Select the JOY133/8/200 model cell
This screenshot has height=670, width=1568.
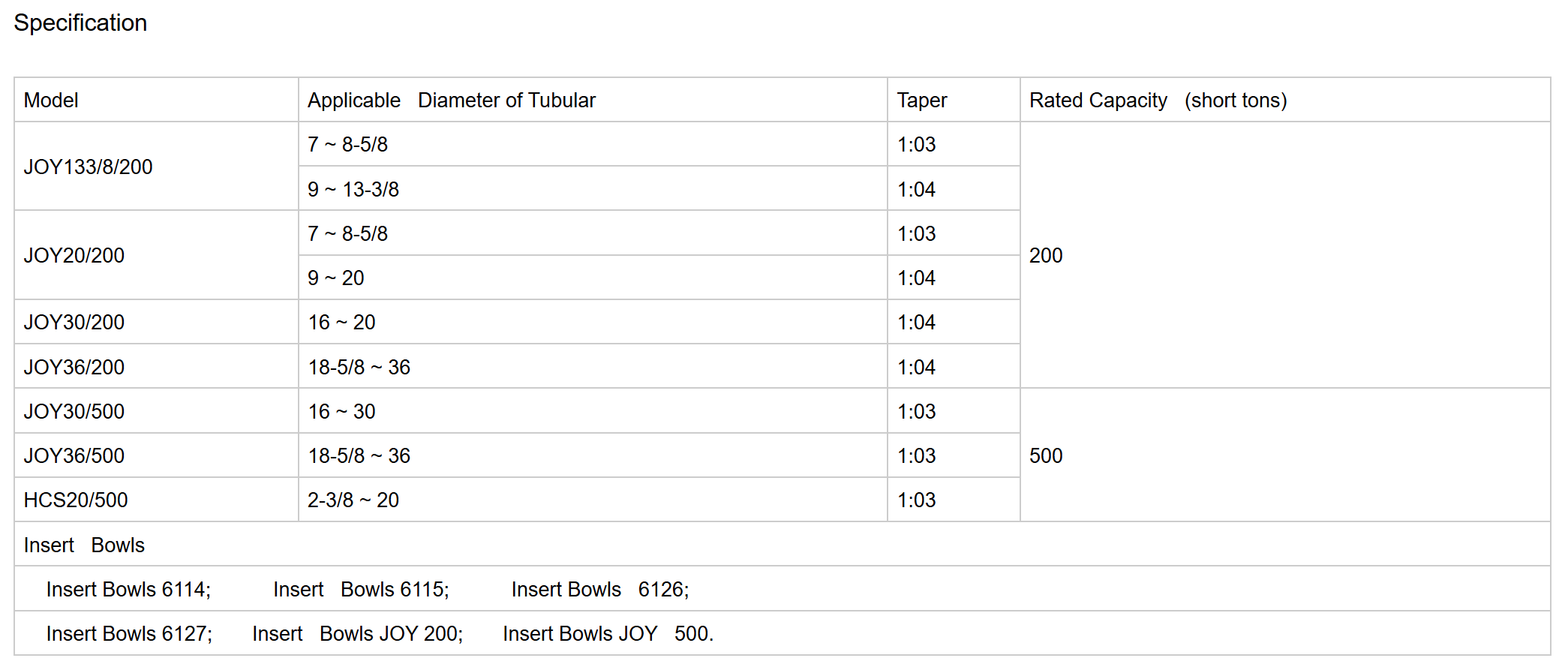88,167
